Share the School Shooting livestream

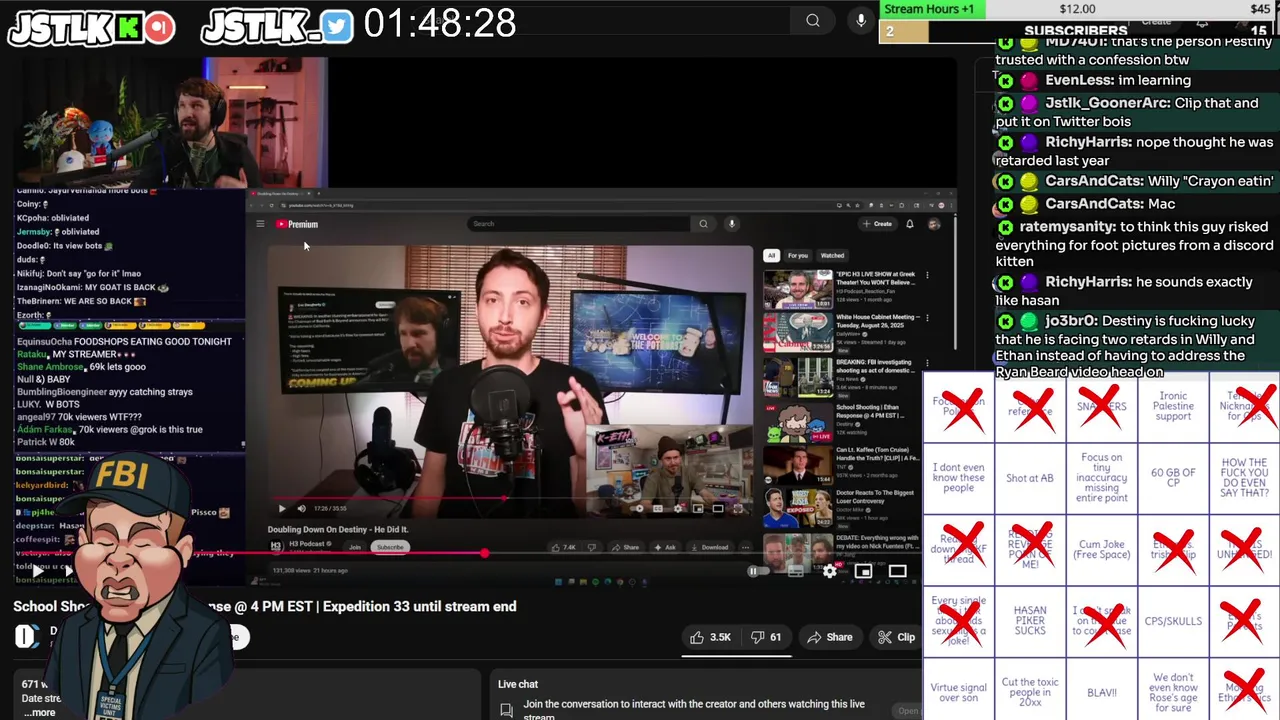[830, 637]
